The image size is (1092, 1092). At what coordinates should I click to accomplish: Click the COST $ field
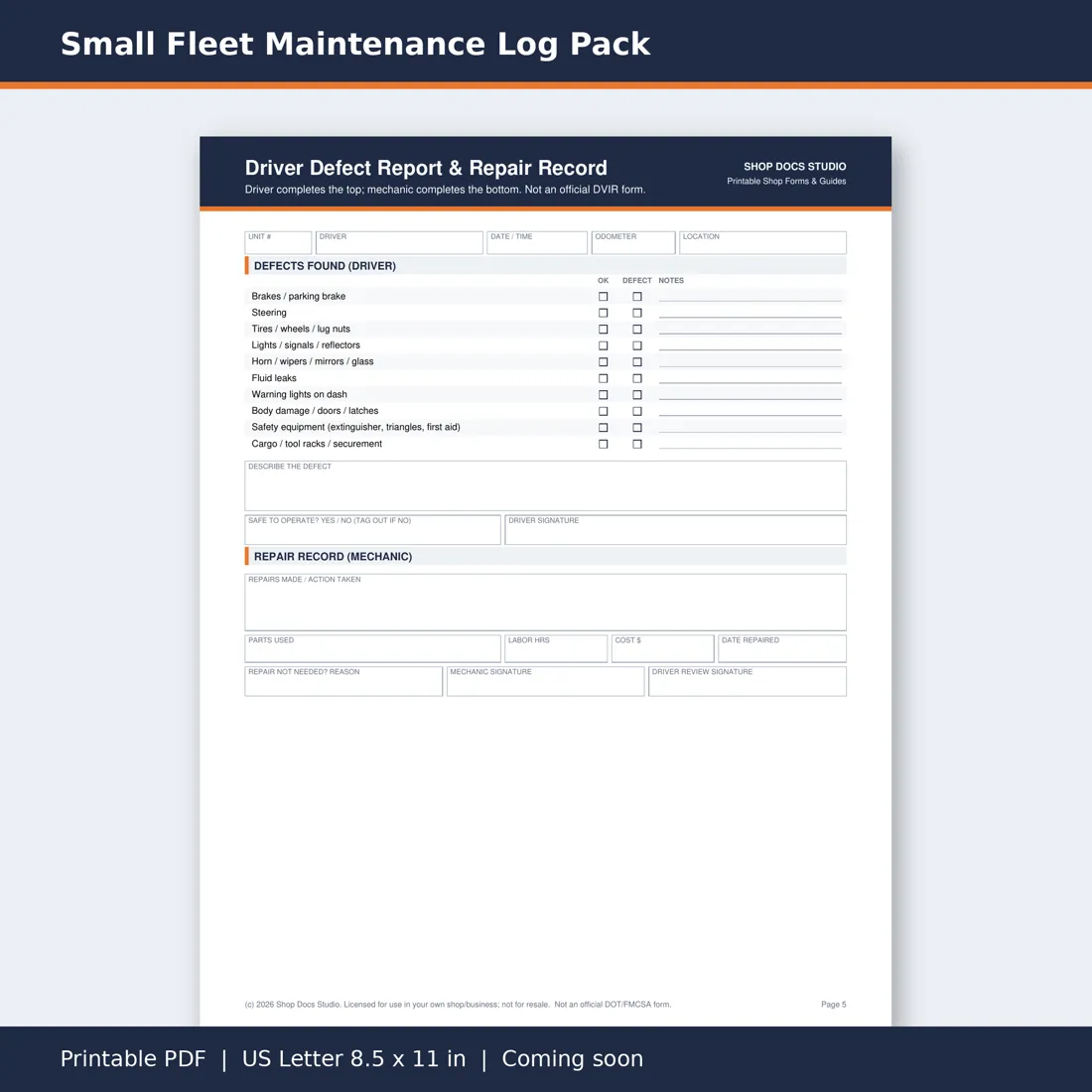(x=663, y=648)
